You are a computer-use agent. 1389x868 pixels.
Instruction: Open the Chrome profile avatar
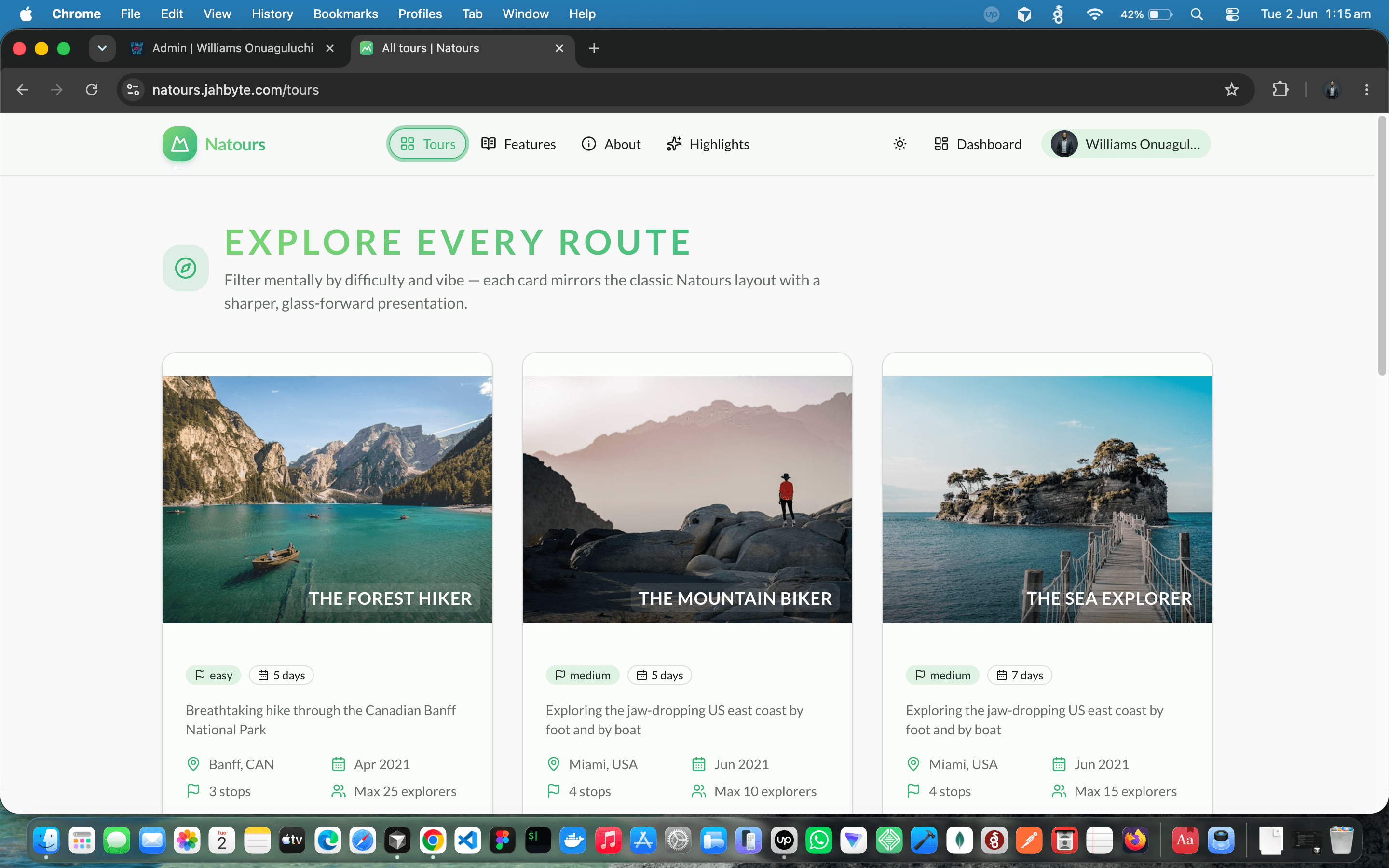point(1332,90)
